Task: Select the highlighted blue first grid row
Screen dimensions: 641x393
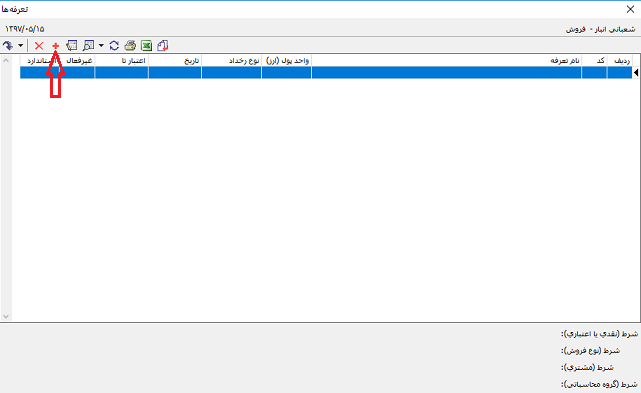Action: coord(326,72)
